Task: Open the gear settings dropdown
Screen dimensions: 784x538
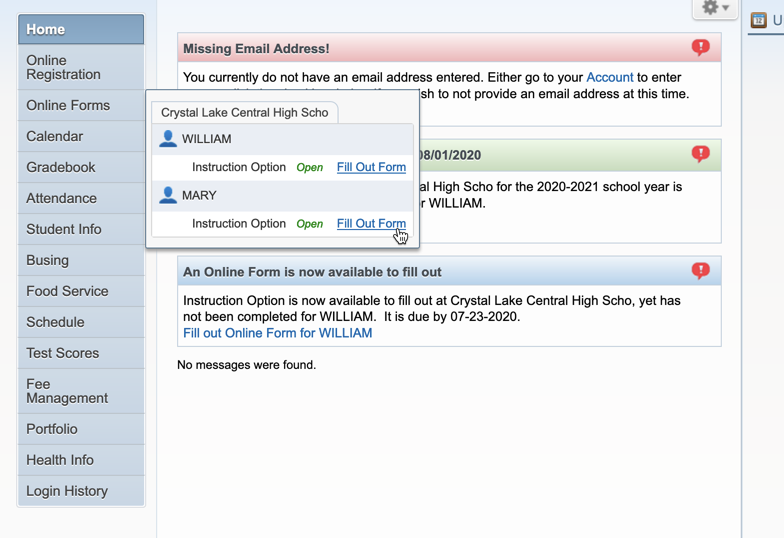Action: point(715,8)
